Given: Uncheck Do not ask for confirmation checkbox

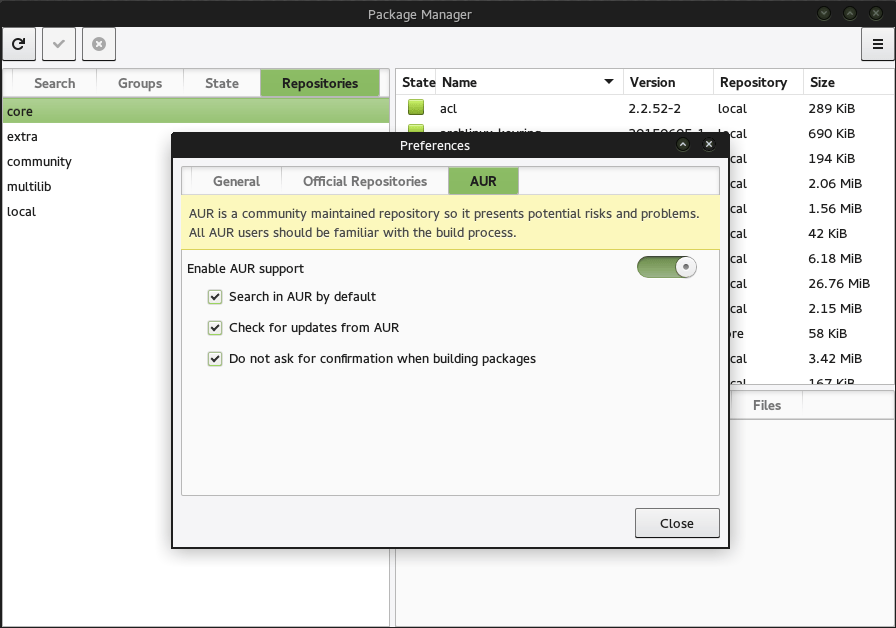Looking at the screenshot, I should click(x=215, y=359).
